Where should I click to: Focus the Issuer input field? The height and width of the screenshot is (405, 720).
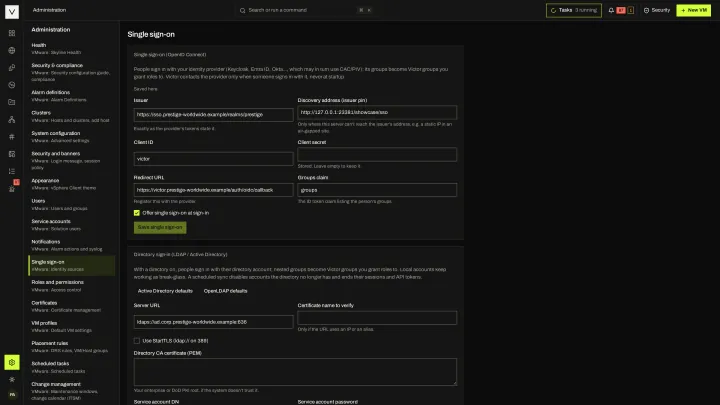coord(214,114)
